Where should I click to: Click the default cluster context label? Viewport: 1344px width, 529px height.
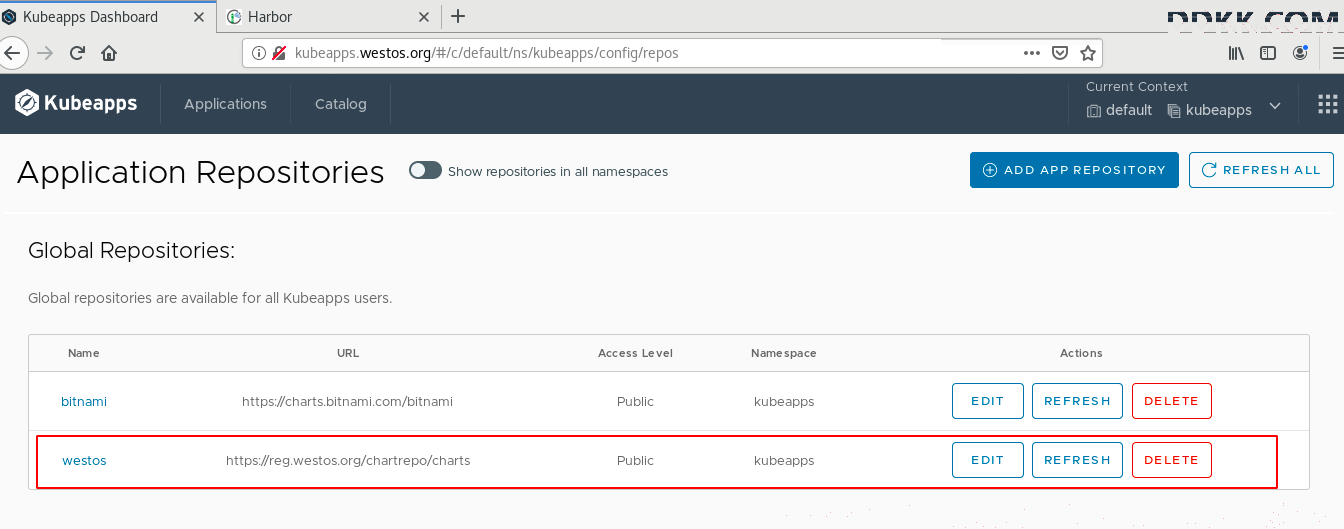pyautogui.click(x=1119, y=110)
